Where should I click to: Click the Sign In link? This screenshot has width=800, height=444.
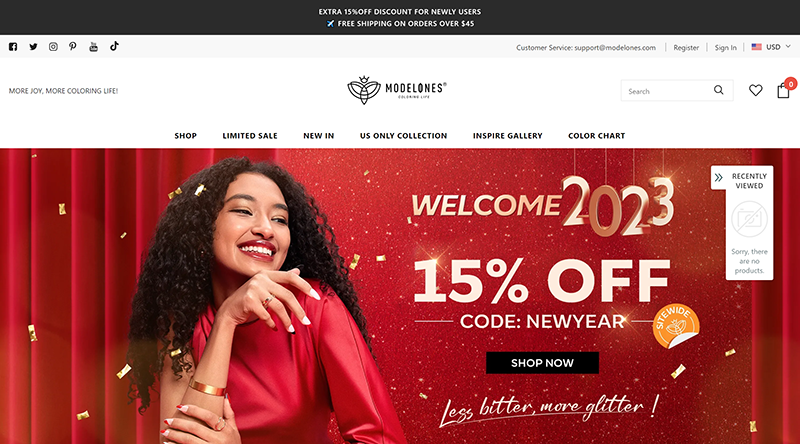(725, 47)
